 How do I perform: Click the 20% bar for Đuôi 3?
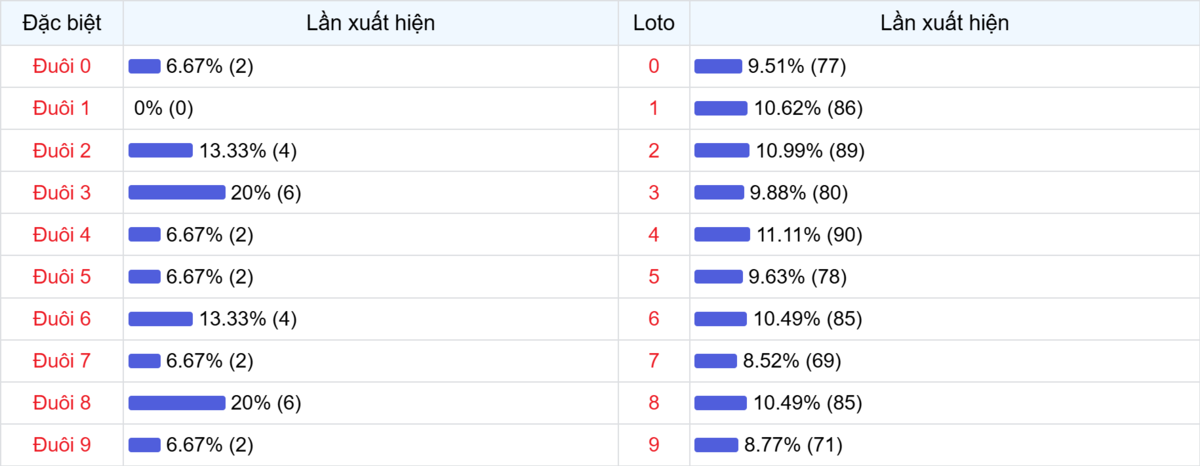(x=177, y=192)
